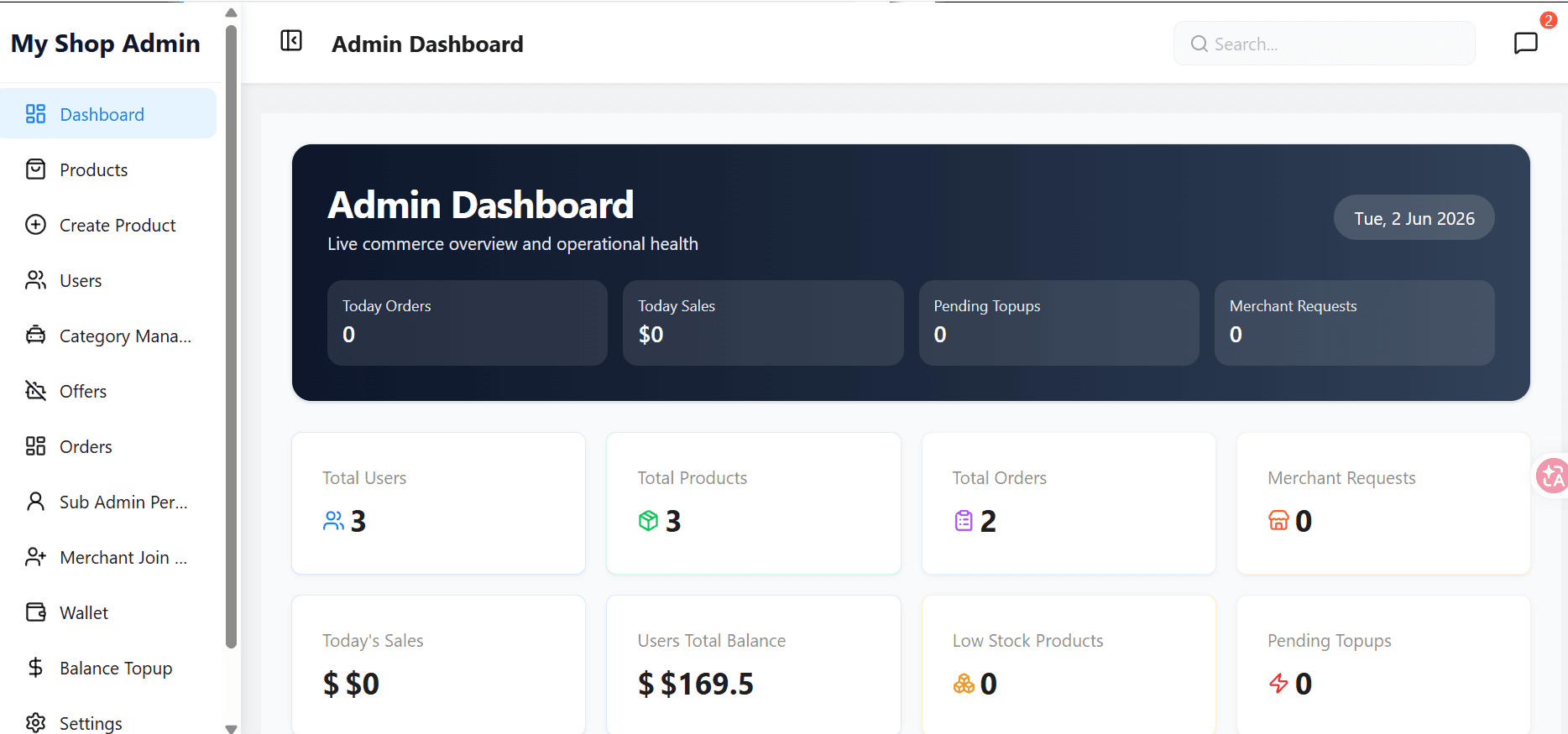Click the green box icon in Total Products card
This screenshot has width=1568, height=734.
point(648,521)
